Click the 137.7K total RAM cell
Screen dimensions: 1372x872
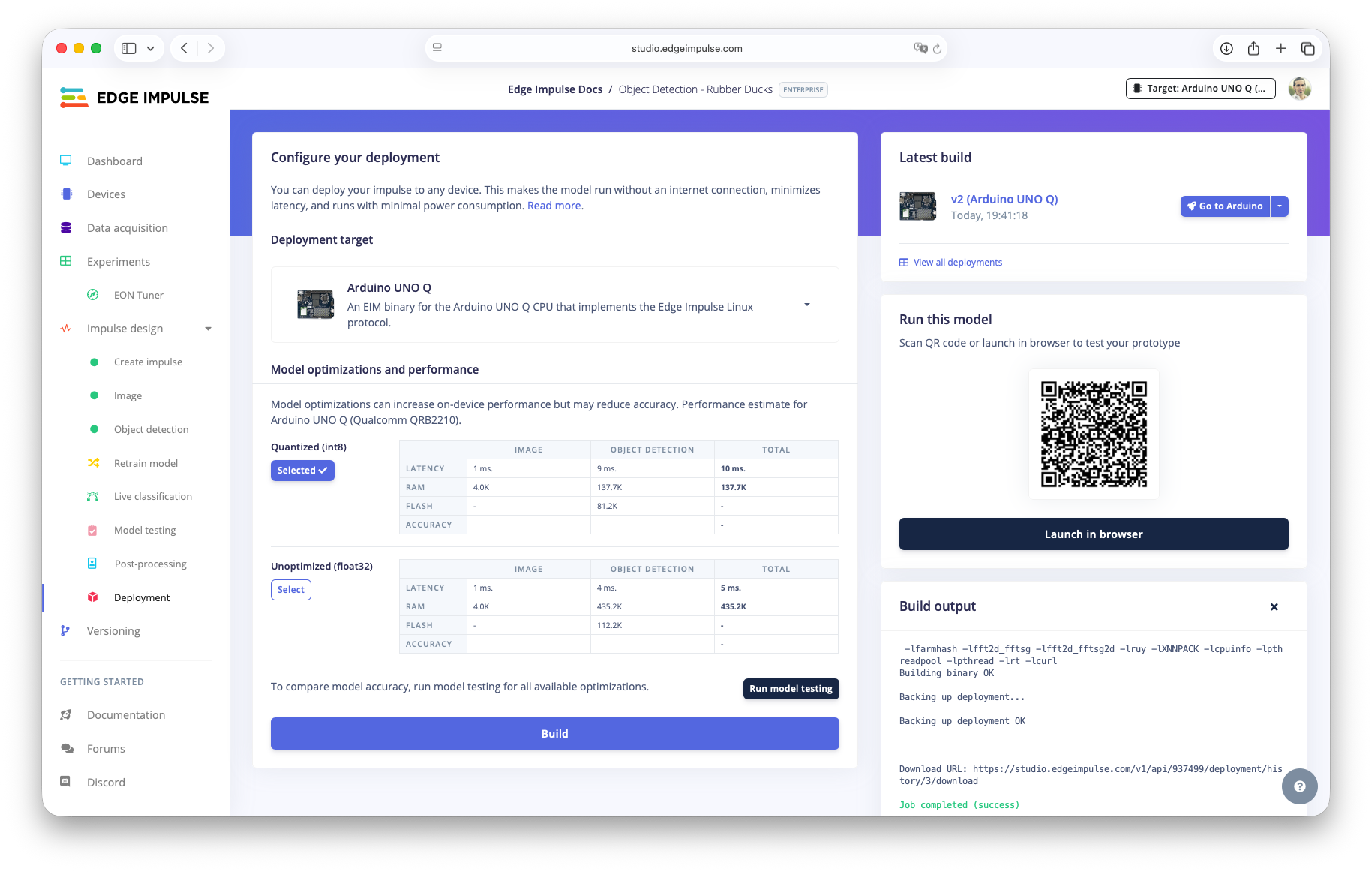[x=776, y=487]
